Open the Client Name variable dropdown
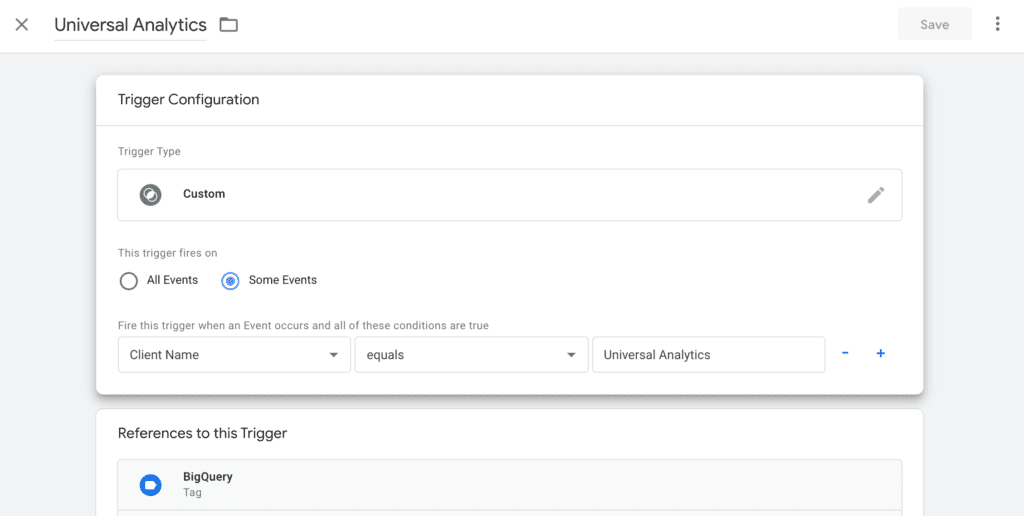Image resolution: width=1024 pixels, height=516 pixels. point(234,355)
